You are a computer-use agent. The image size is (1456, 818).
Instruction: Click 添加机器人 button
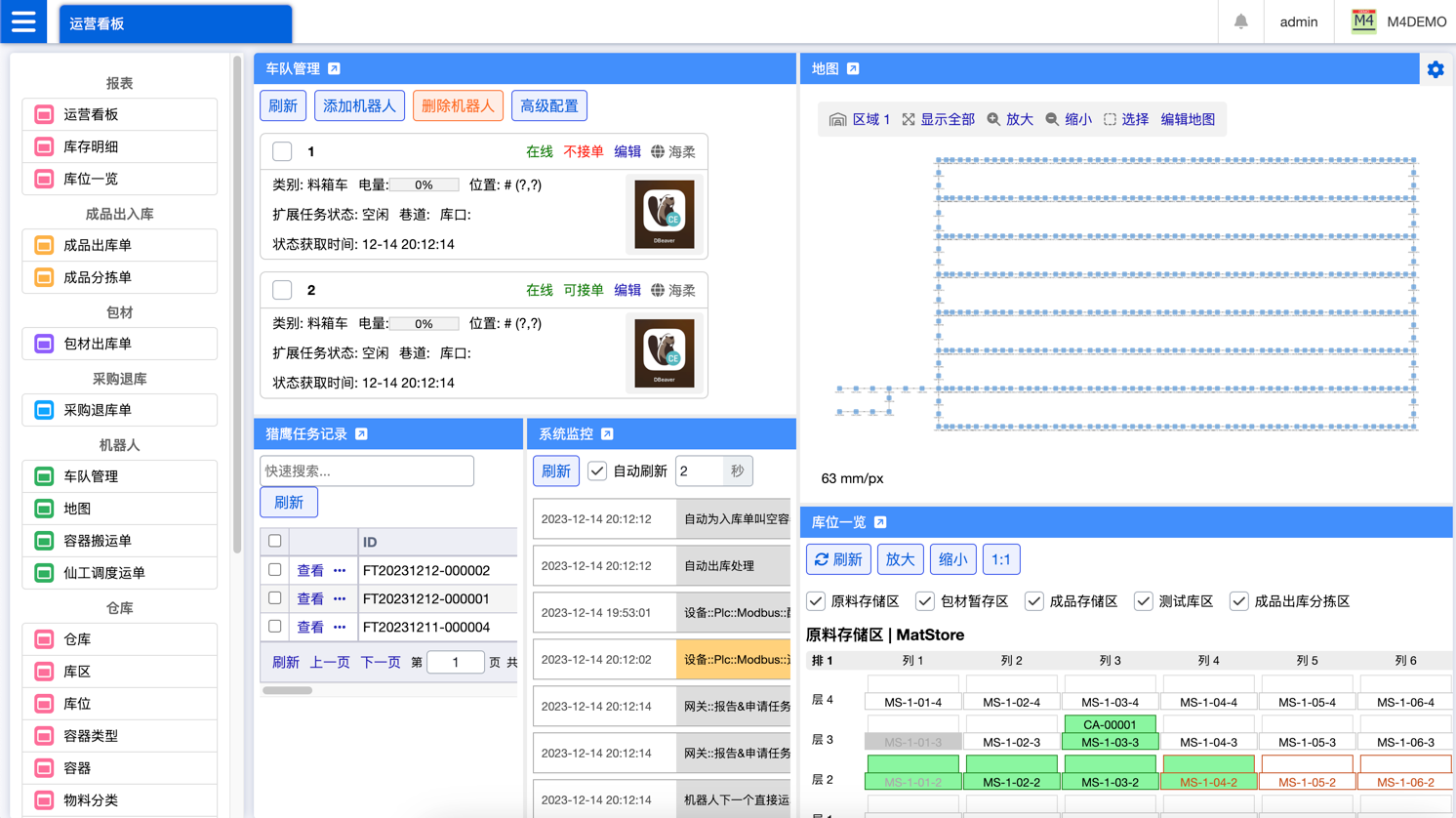(359, 105)
